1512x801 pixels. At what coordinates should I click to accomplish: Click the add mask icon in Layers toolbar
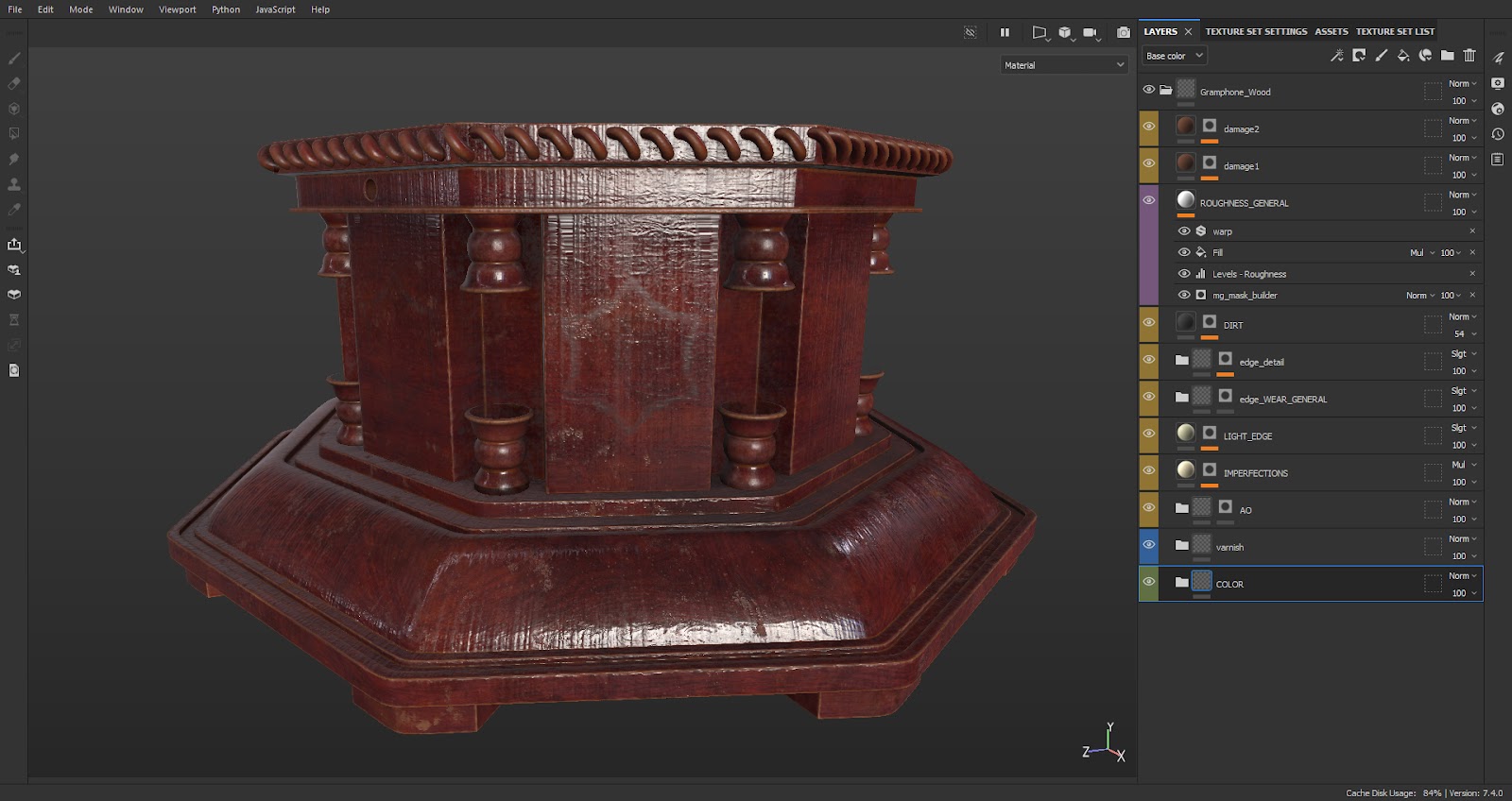point(1359,56)
